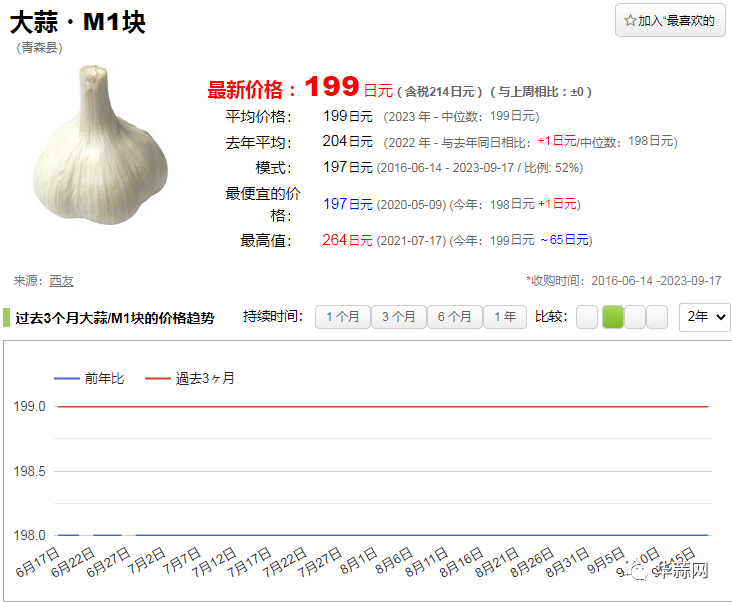
Task: Click the 199.0 axis label
Action: pos(29,406)
